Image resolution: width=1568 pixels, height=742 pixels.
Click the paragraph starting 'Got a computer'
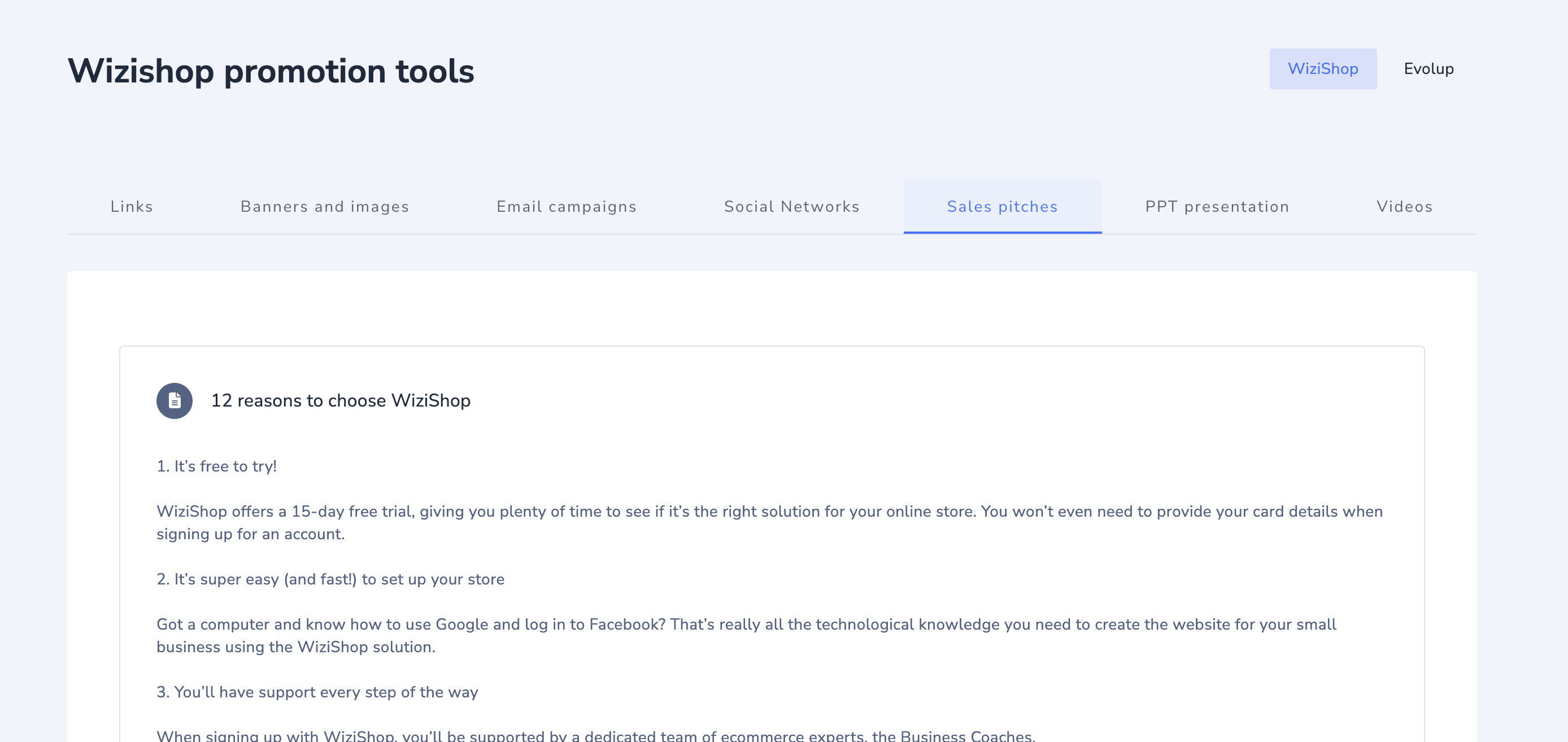746,635
